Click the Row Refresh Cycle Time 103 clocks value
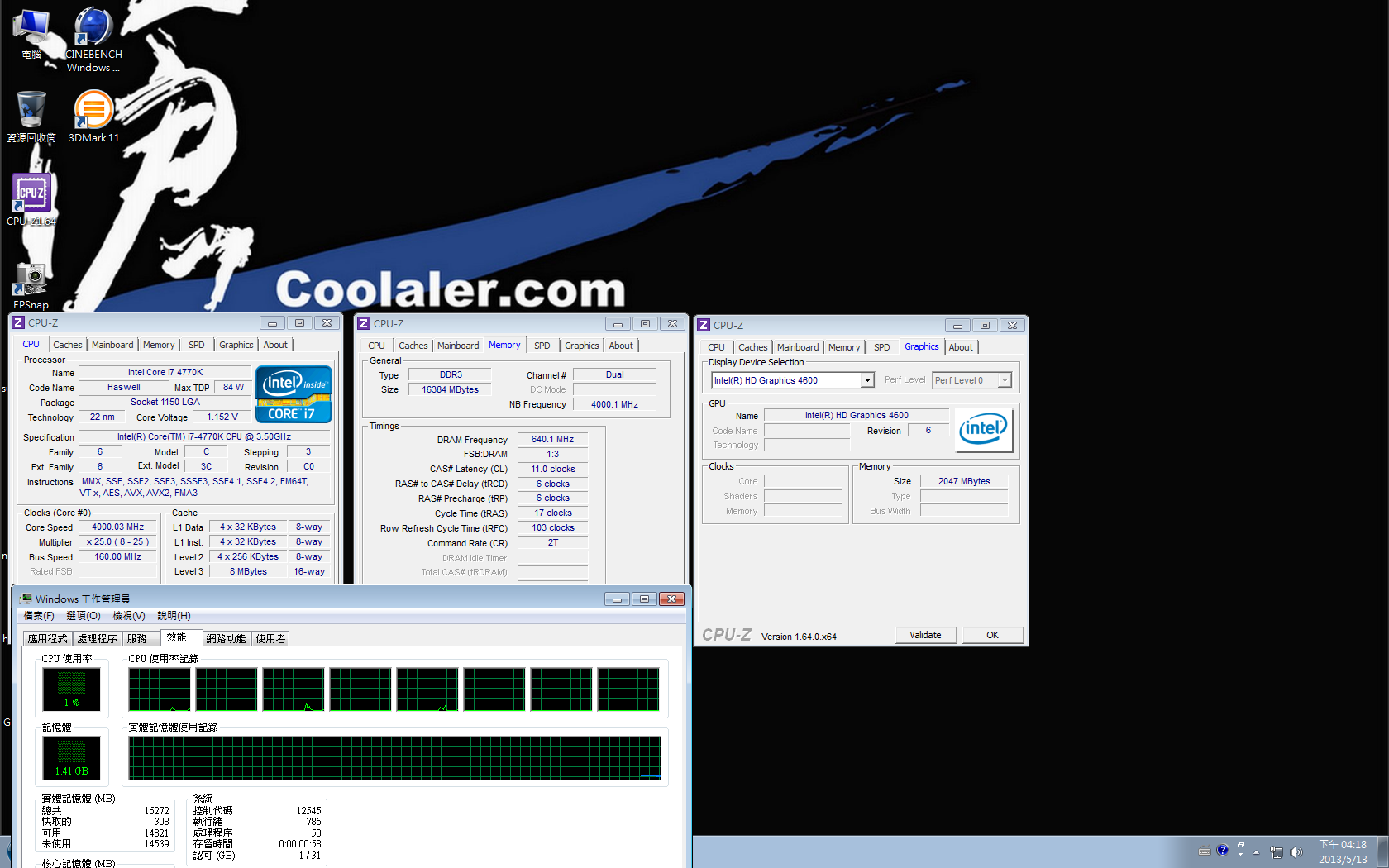1389x868 pixels. pyautogui.click(x=552, y=527)
